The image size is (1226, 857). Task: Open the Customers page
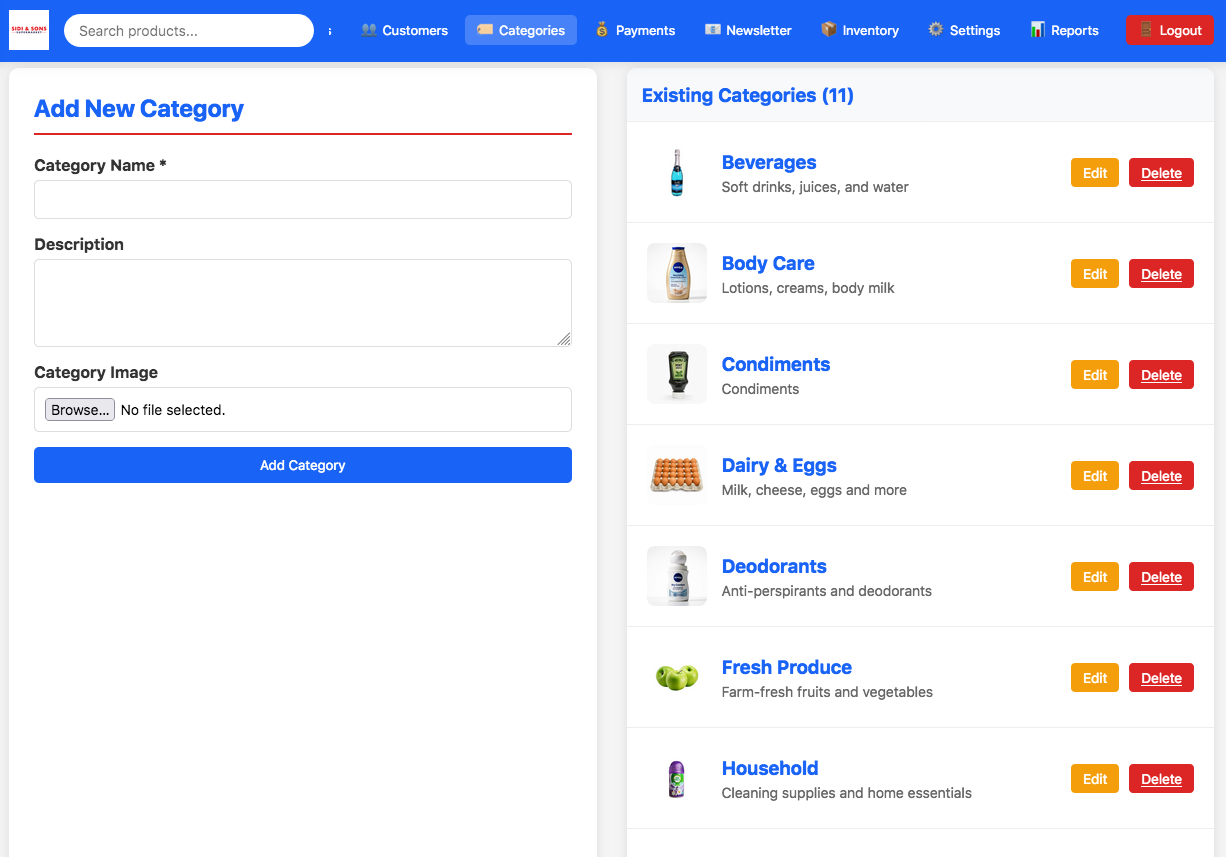[x=404, y=31]
